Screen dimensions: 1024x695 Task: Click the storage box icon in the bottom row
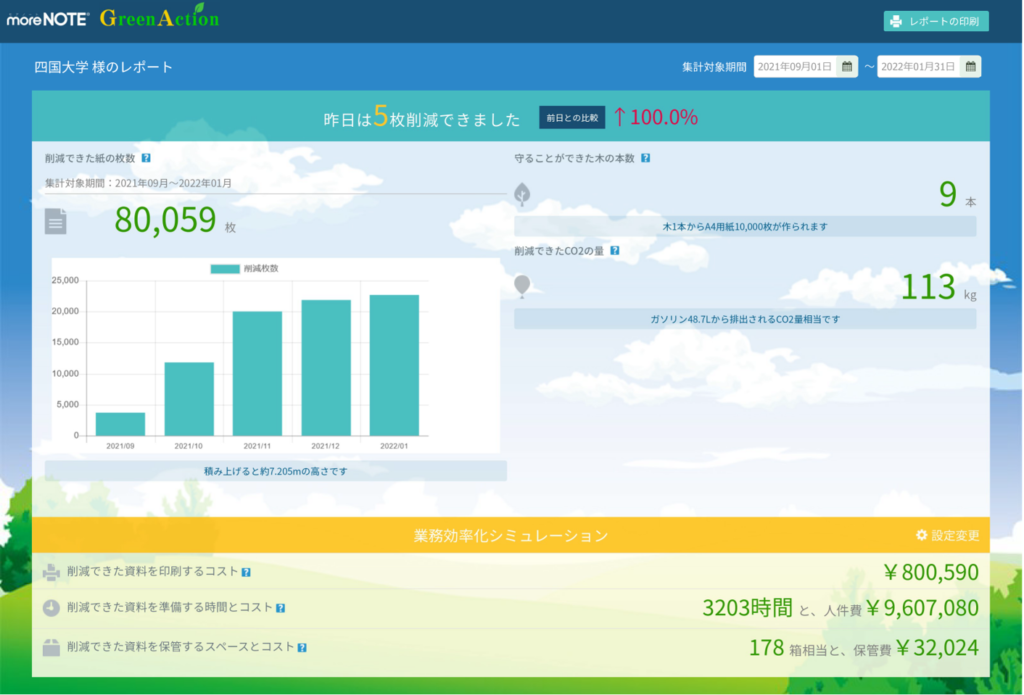point(50,646)
